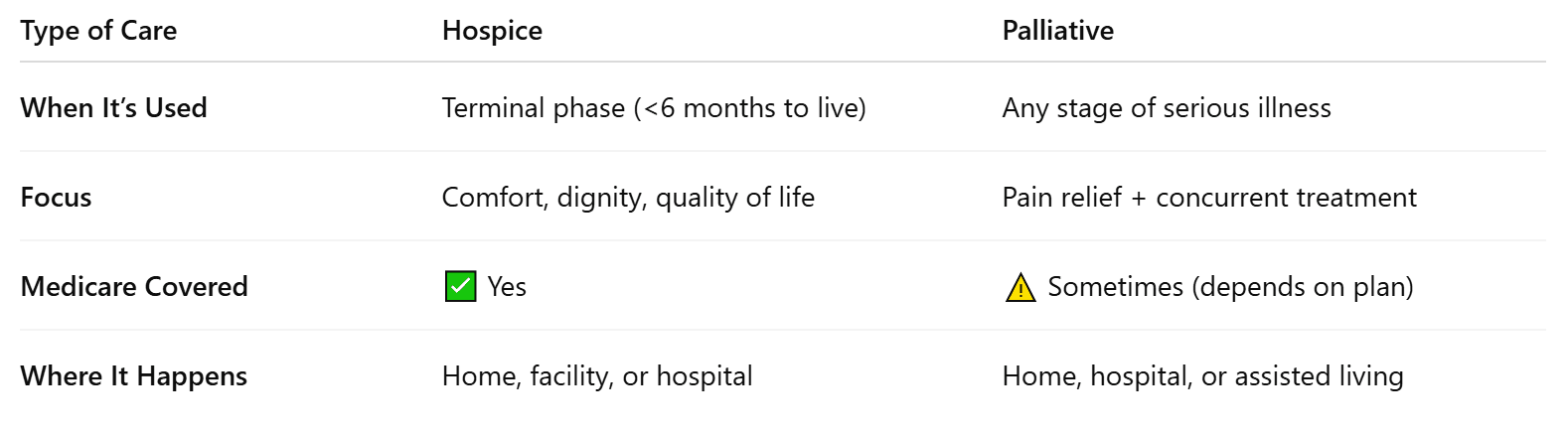Click the 'Type of Care' column header

(98, 31)
